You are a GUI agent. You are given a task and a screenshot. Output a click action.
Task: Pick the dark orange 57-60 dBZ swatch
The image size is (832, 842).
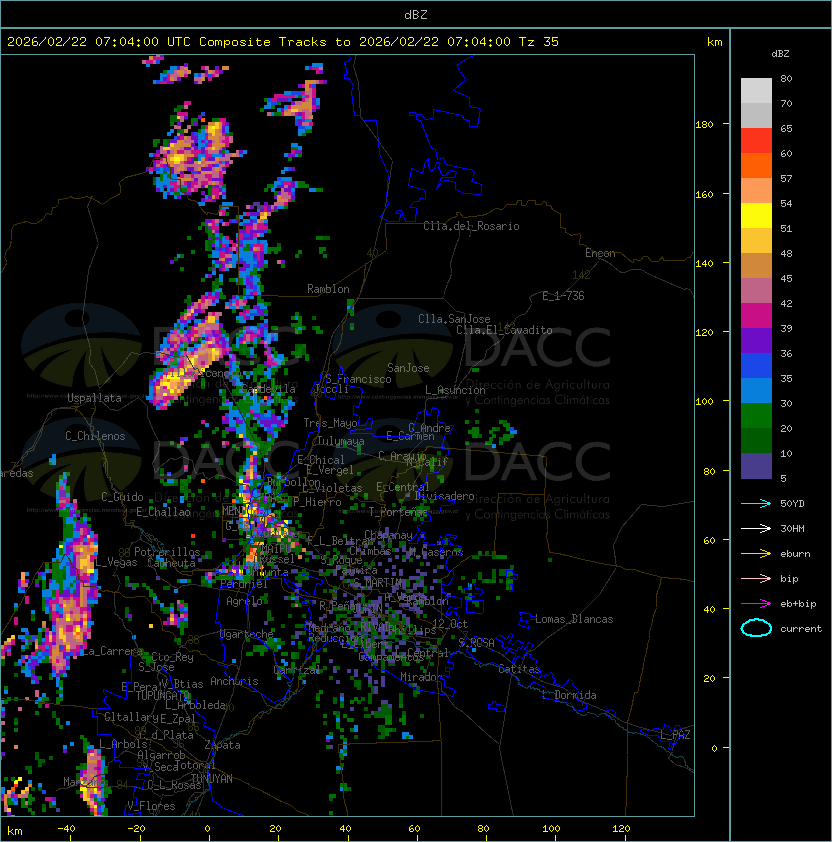click(756, 166)
